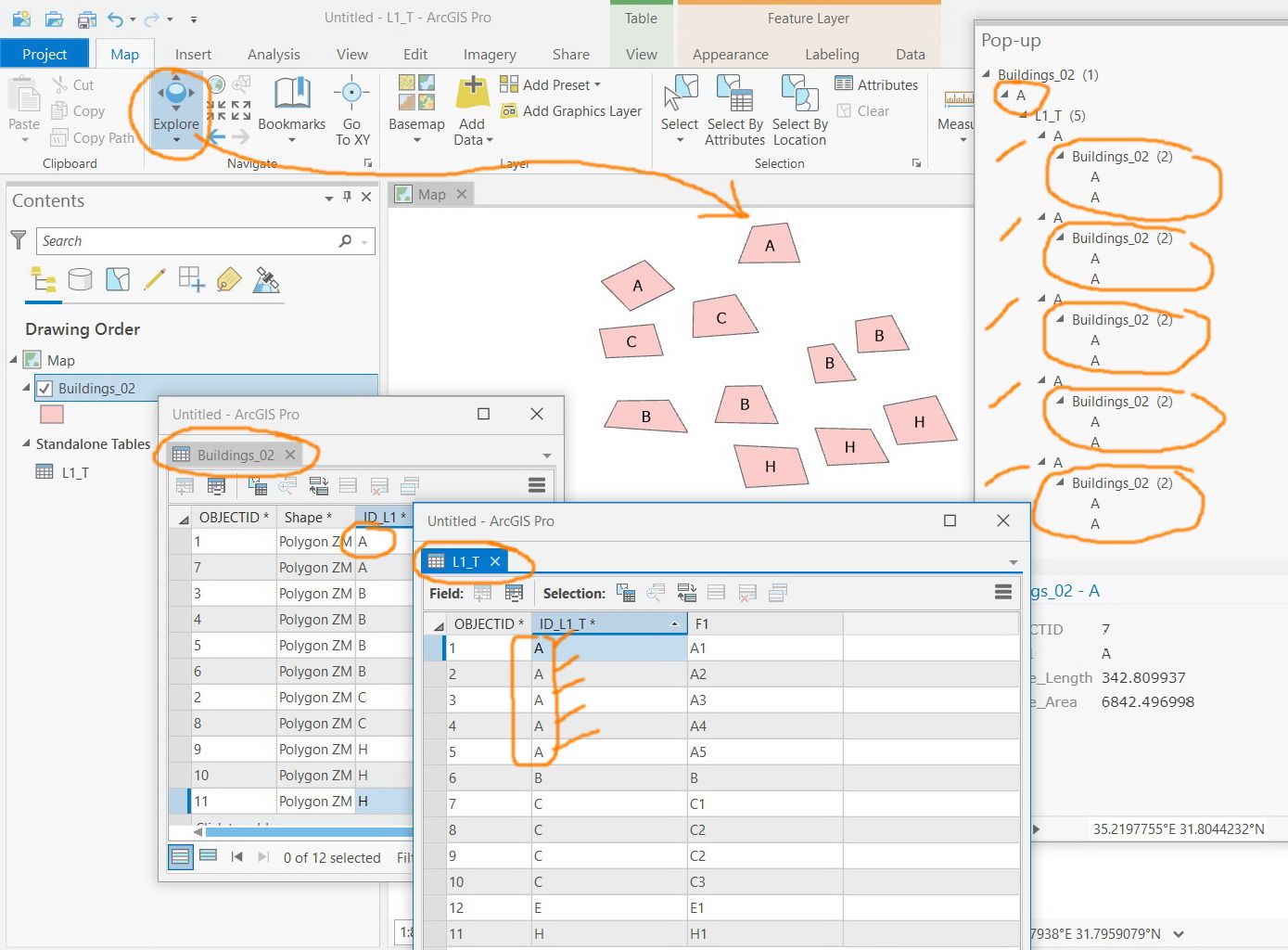The height and width of the screenshot is (950, 1288).
Task: Go to previous extent arrow in Navigate
Action: (216, 136)
